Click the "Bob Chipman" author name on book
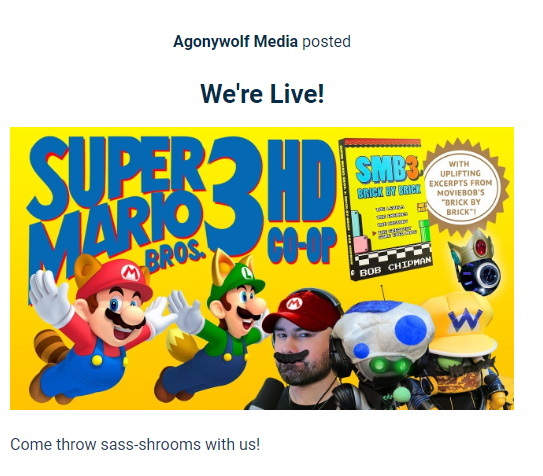The image size is (543, 476). tap(395, 267)
